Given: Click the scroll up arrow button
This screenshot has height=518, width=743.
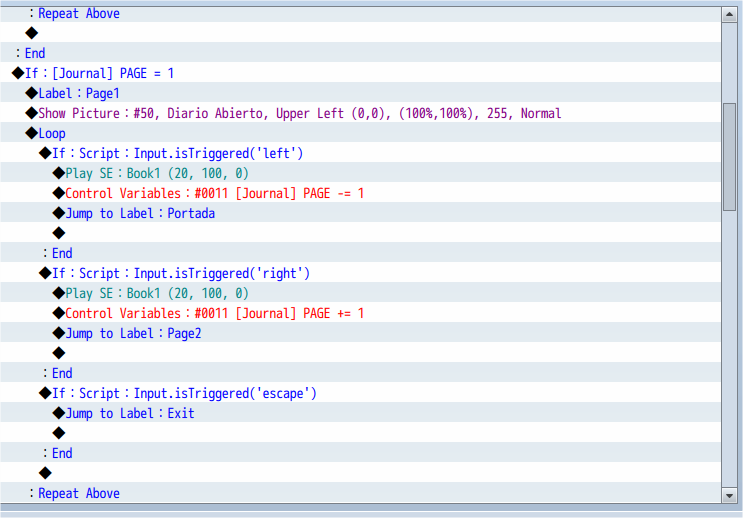Looking at the screenshot, I should click(x=729, y=14).
